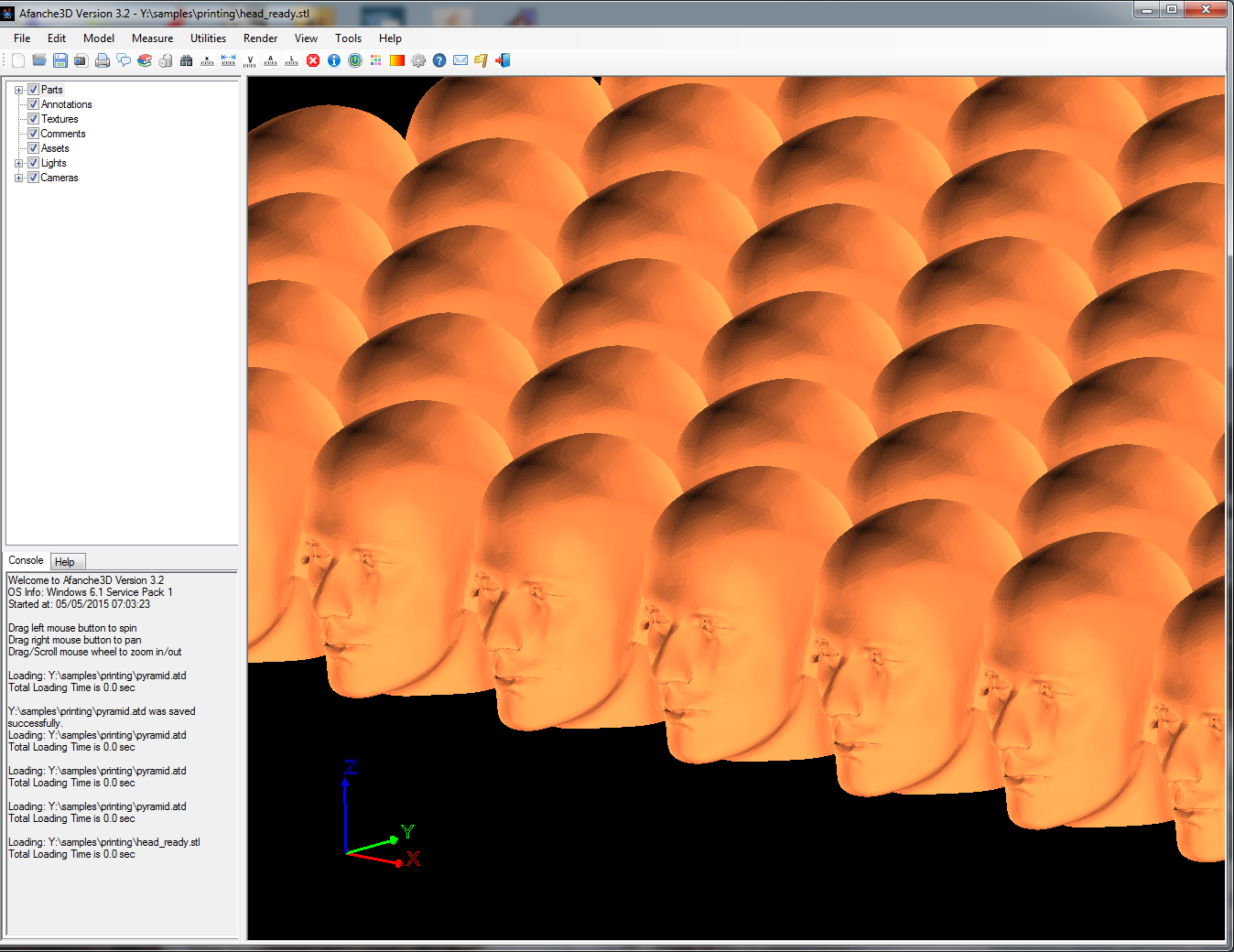Open the Measure menu
This screenshot has height=952, width=1234.
point(152,38)
